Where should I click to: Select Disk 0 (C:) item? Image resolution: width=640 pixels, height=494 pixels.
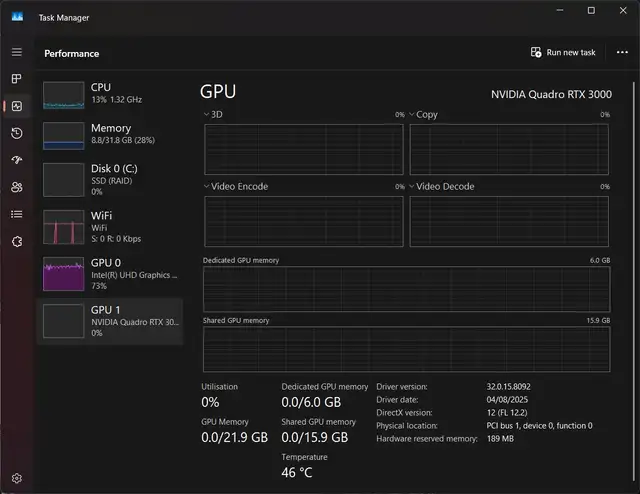(x=110, y=180)
